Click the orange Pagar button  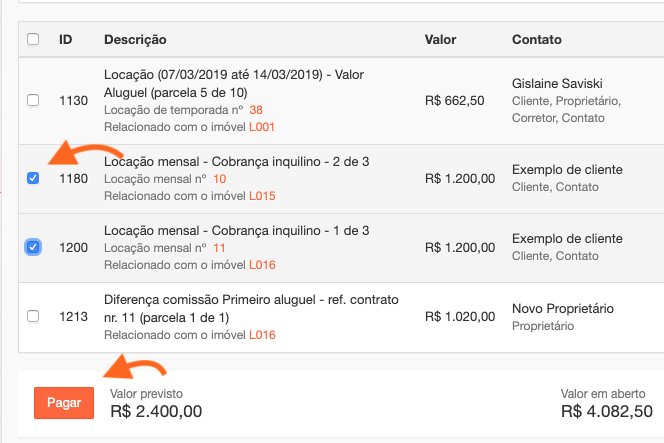point(64,402)
